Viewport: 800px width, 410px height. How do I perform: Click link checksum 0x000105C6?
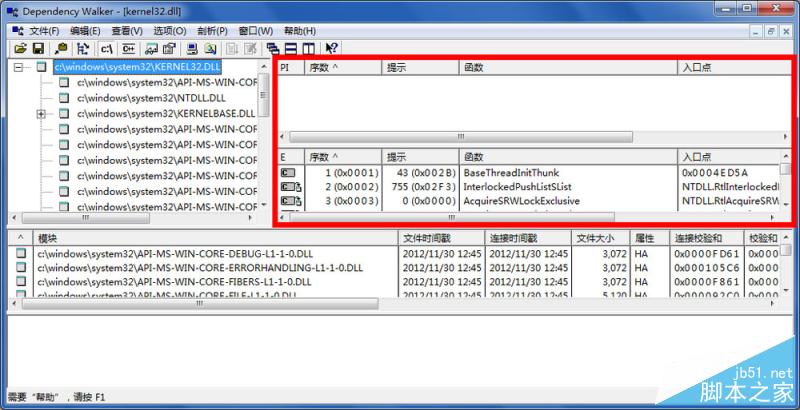tap(707, 267)
